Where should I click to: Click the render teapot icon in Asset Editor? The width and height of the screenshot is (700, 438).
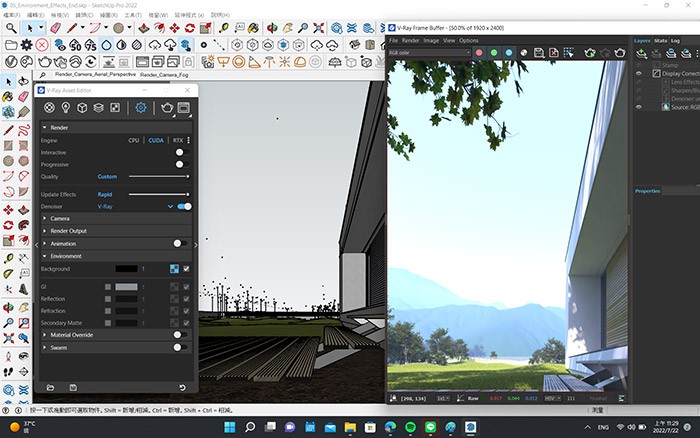click(x=166, y=107)
